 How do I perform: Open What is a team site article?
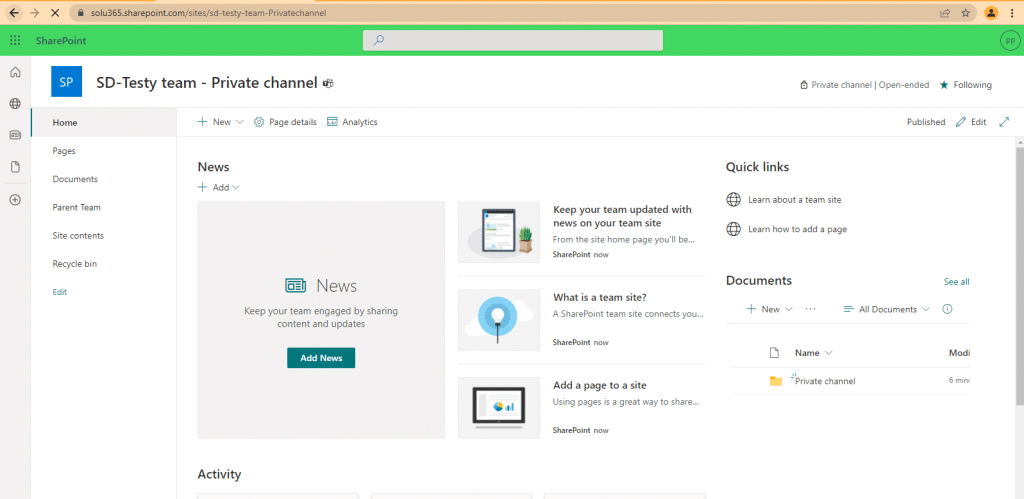coord(600,297)
